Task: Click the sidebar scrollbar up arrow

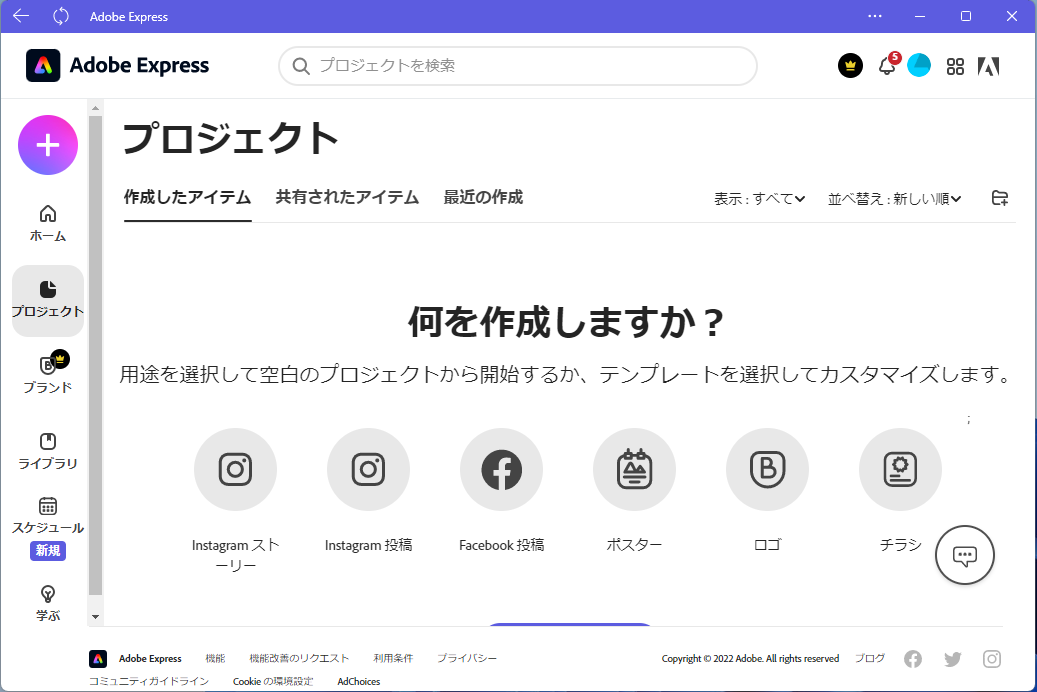Action: coord(95,108)
